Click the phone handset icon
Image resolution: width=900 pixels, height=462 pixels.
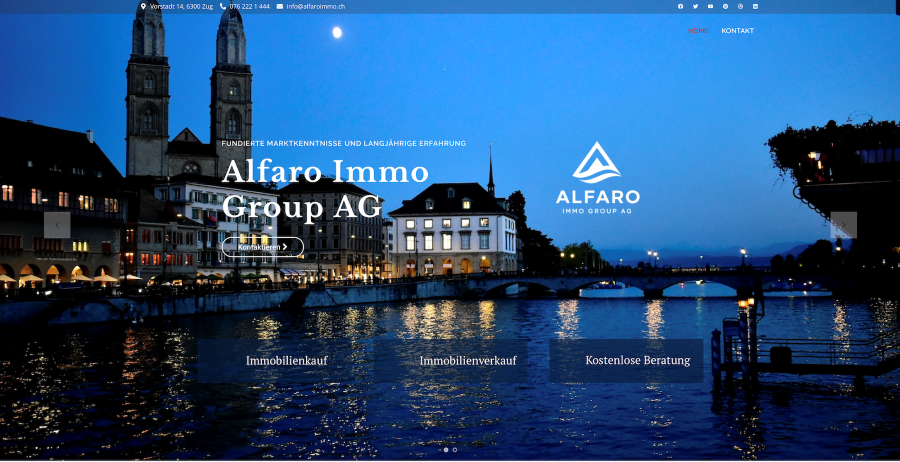coord(223,6)
